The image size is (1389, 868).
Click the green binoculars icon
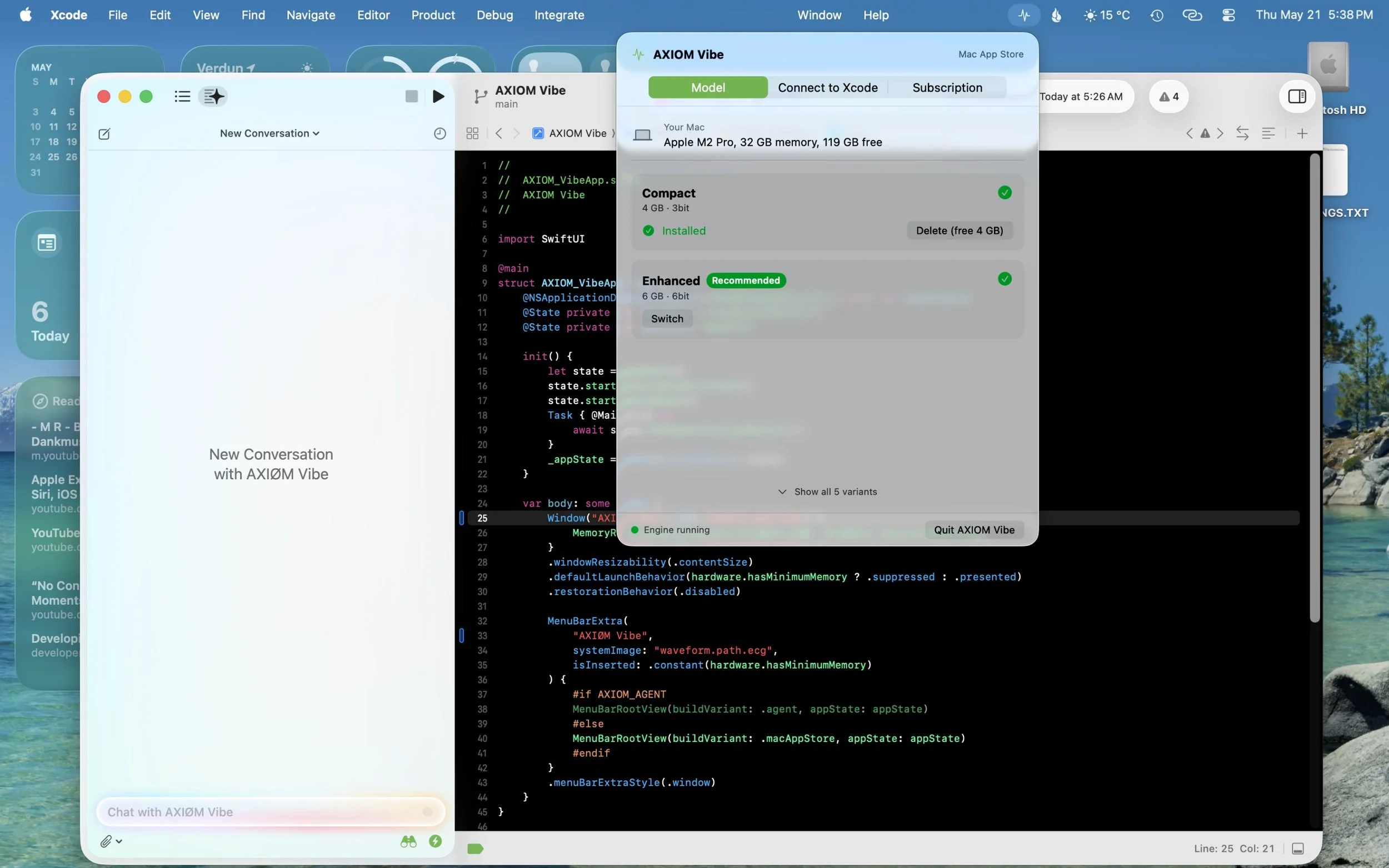(408, 841)
